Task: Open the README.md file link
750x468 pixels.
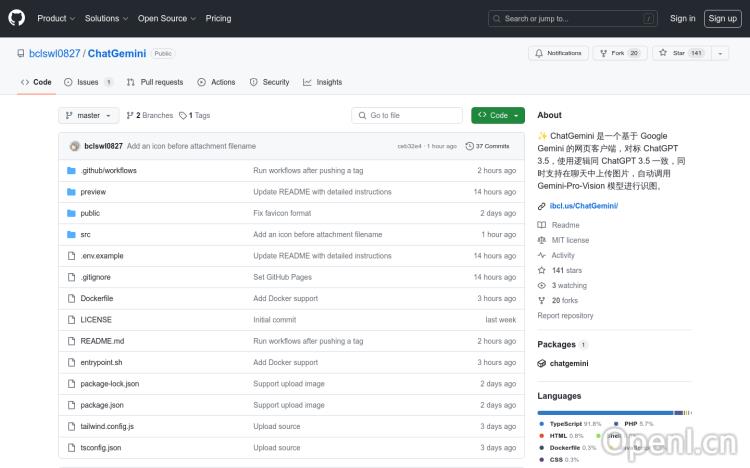Action: pyautogui.click(x=102, y=341)
